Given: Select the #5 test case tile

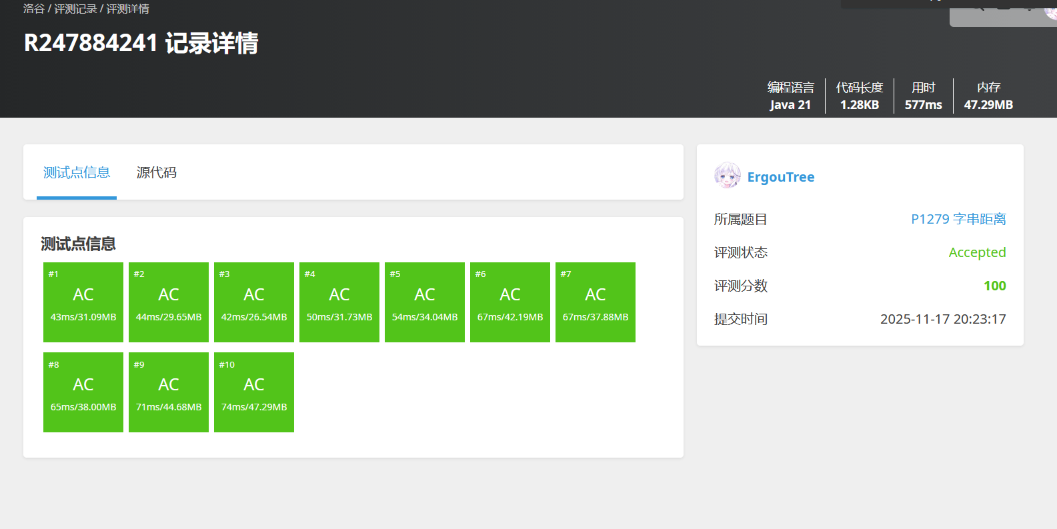Looking at the screenshot, I should (425, 302).
